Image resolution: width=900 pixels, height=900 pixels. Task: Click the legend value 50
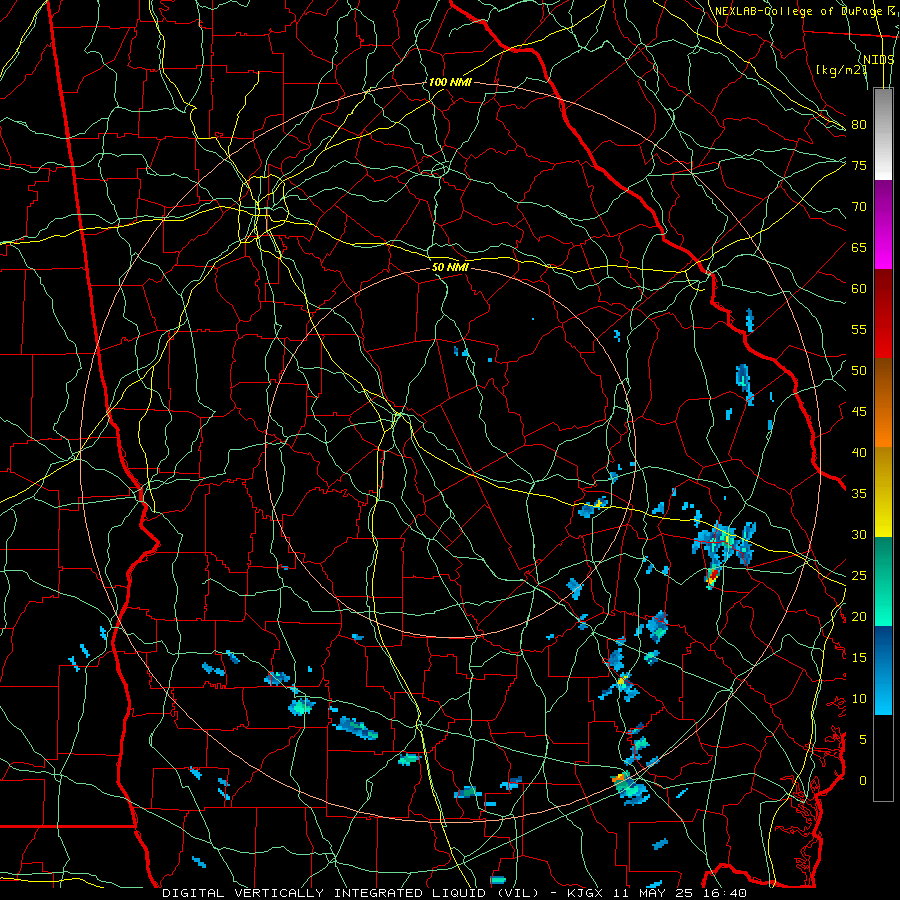859,371
